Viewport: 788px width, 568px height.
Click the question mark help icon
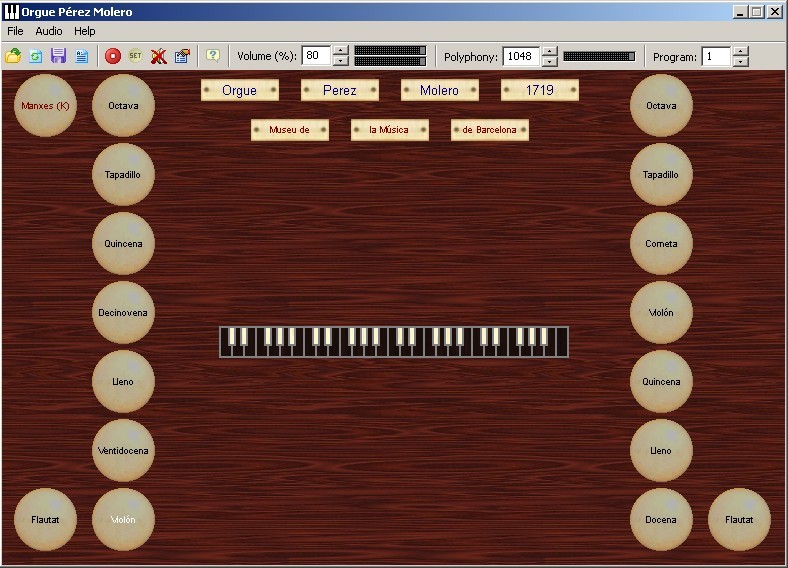213,56
